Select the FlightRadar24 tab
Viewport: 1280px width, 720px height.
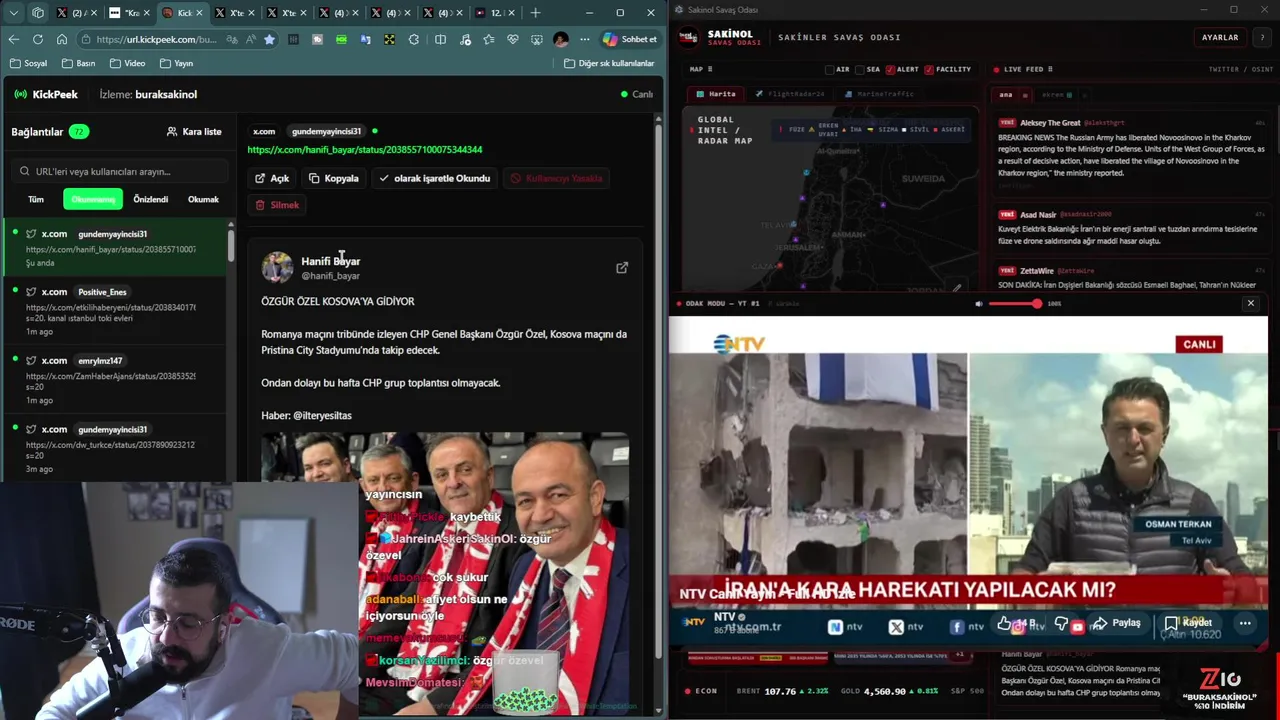pyautogui.click(x=790, y=94)
